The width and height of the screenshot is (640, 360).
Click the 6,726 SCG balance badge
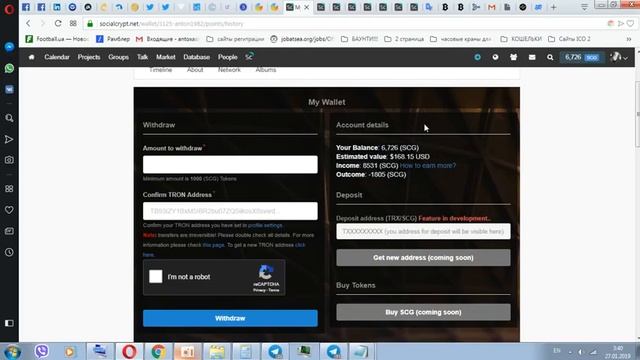click(582, 57)
